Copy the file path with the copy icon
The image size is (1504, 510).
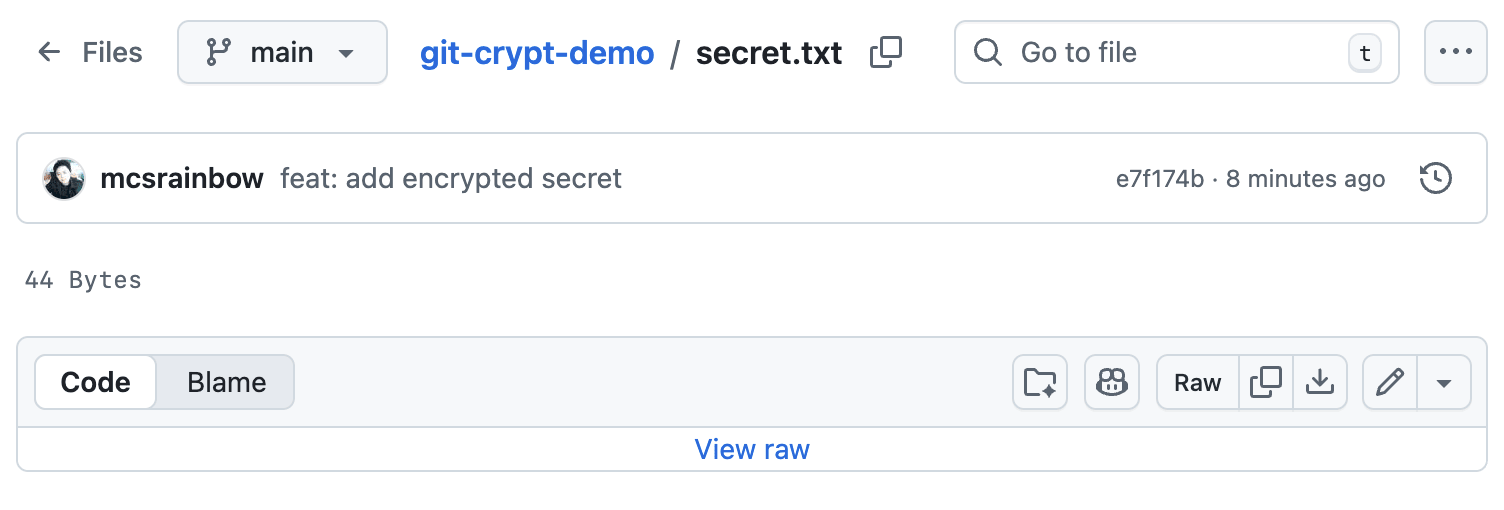(886, 52)
